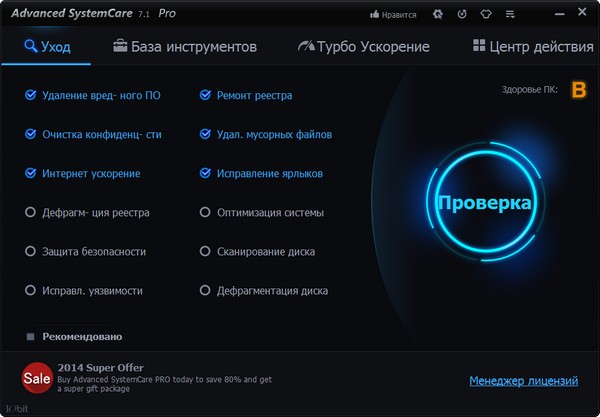The height and width of the screenshot is (417, 600).
Task: Open the Менеджер лицензий link
Action: (523, 381)
